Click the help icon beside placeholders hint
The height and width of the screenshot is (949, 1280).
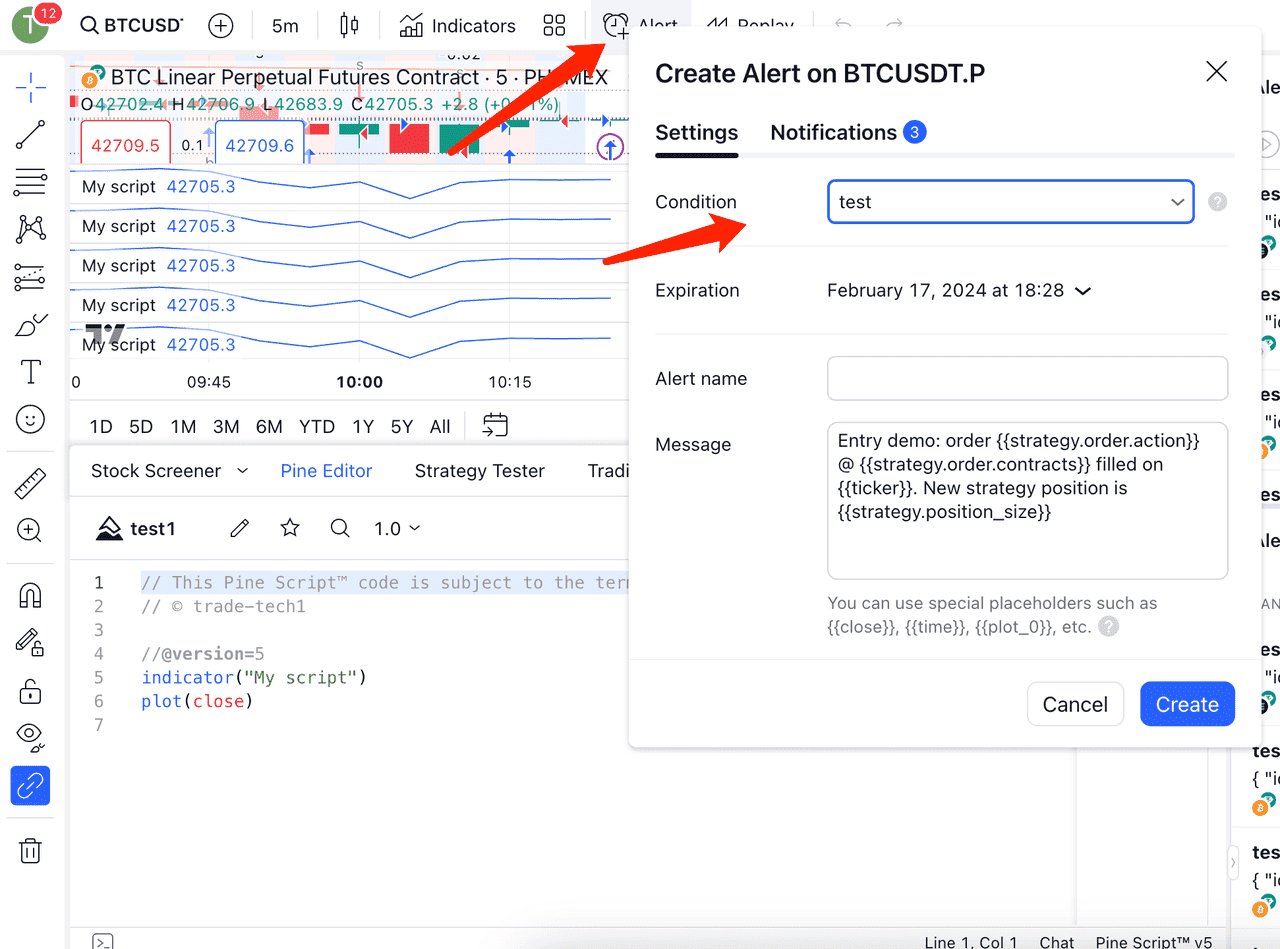[x=1108, y=628]
